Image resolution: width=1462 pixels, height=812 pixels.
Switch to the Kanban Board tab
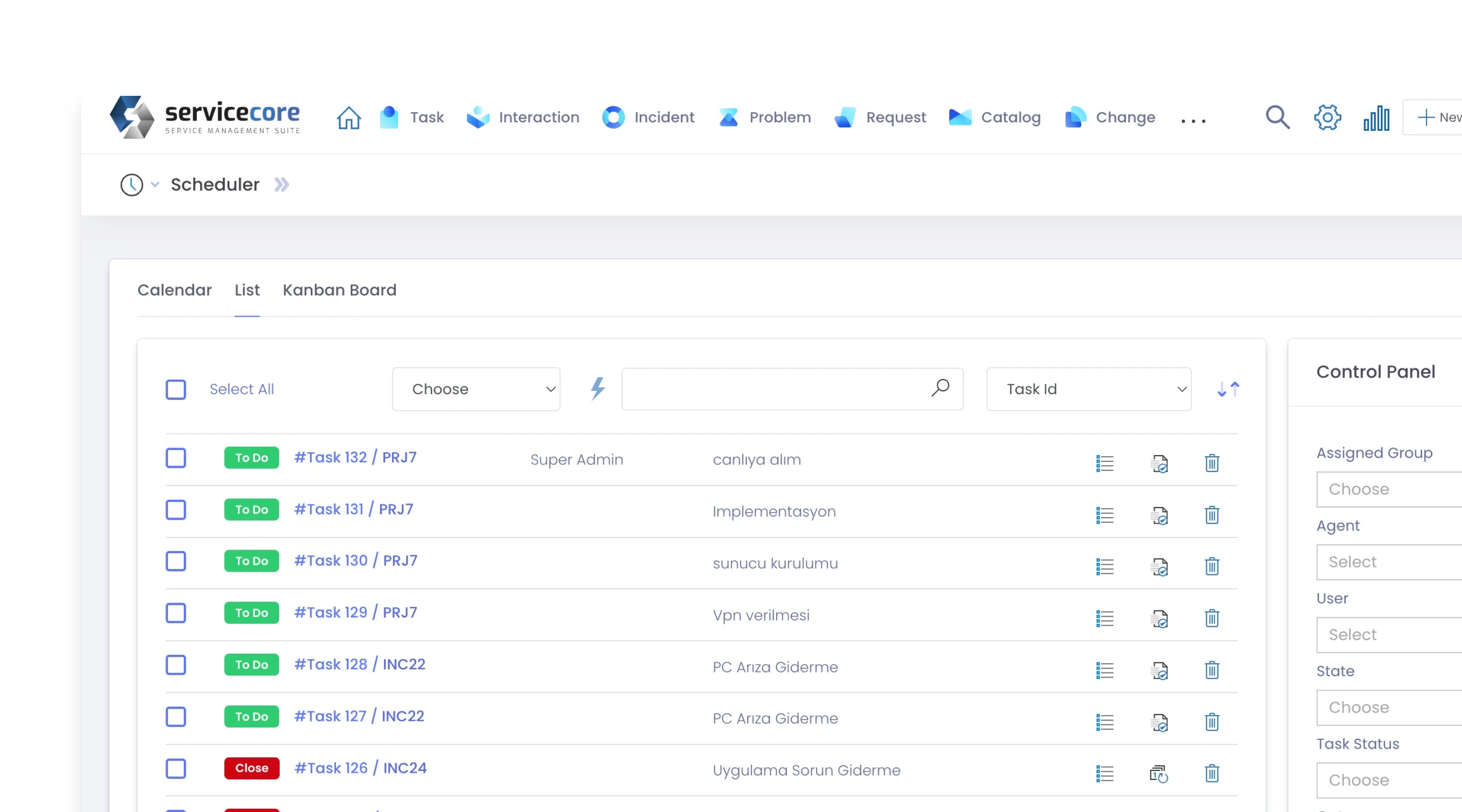(340, 290)
